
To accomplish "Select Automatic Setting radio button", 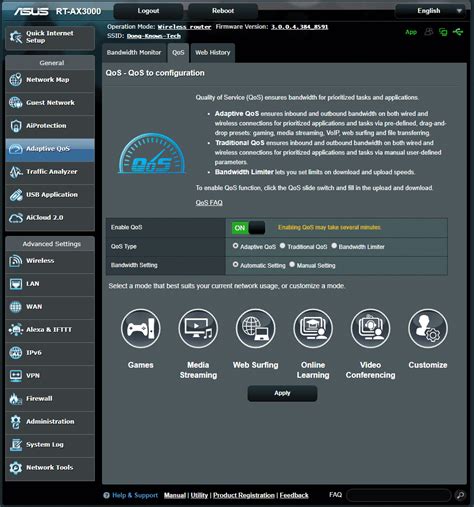I will 235,265.
